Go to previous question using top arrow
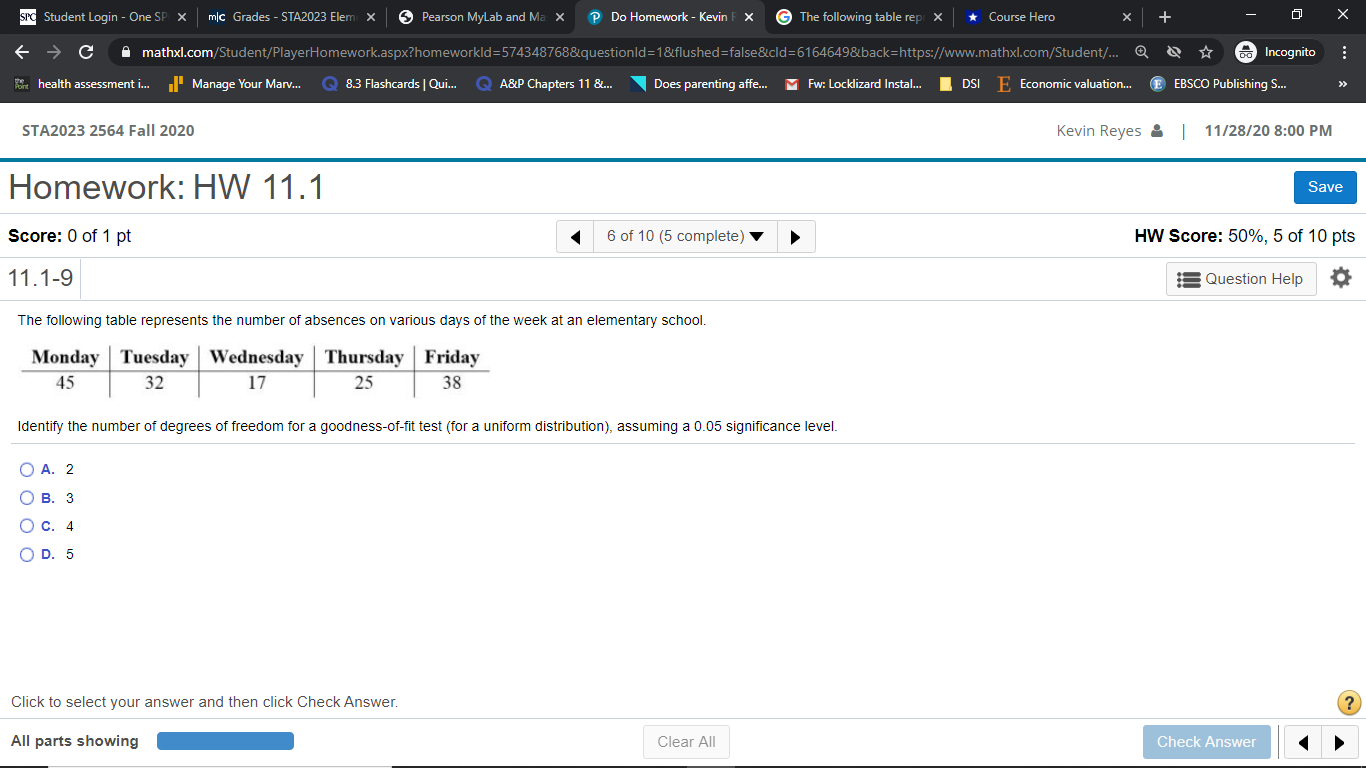This screenshot has height=768, width=1366. (x=575, y=237)
